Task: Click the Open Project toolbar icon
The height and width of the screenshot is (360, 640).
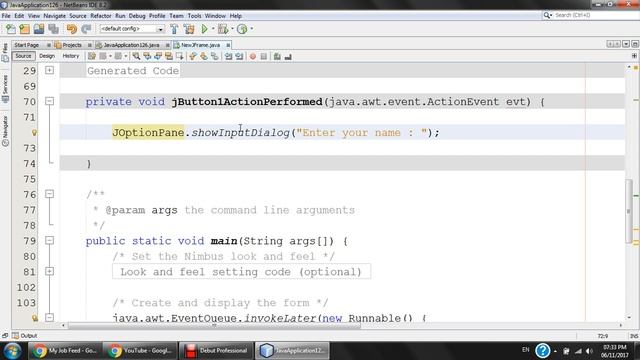Action: click(x=39, y=29)
